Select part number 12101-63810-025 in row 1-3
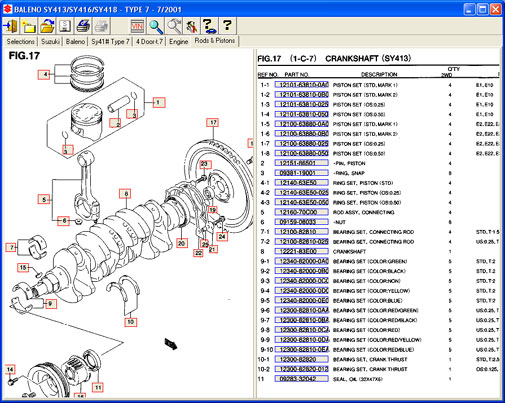Viewport: 505px width, 403px height. click(x=302, y=105)
